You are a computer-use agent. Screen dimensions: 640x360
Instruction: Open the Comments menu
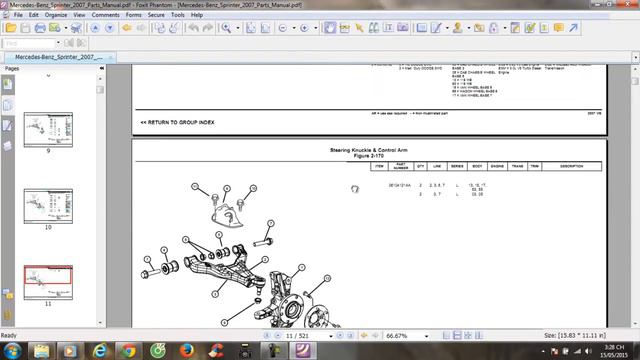click(x=105, y=15)
